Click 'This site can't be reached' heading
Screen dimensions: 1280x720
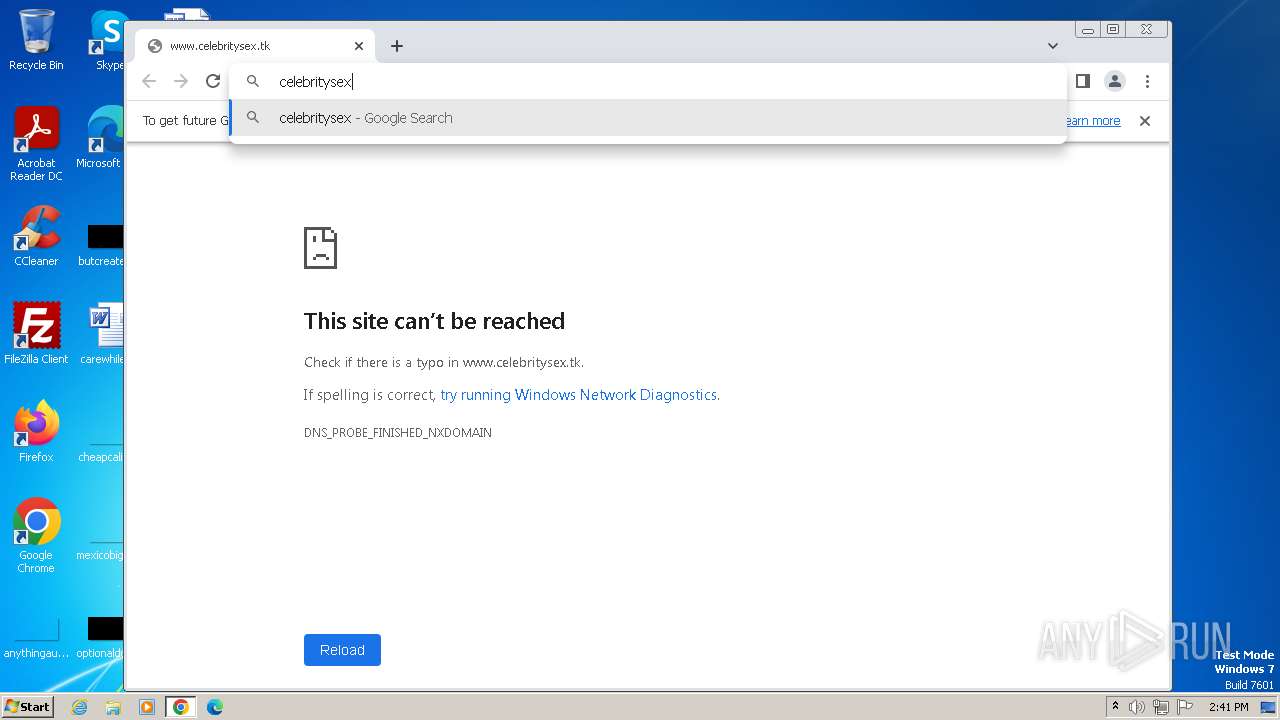point(434,321)
